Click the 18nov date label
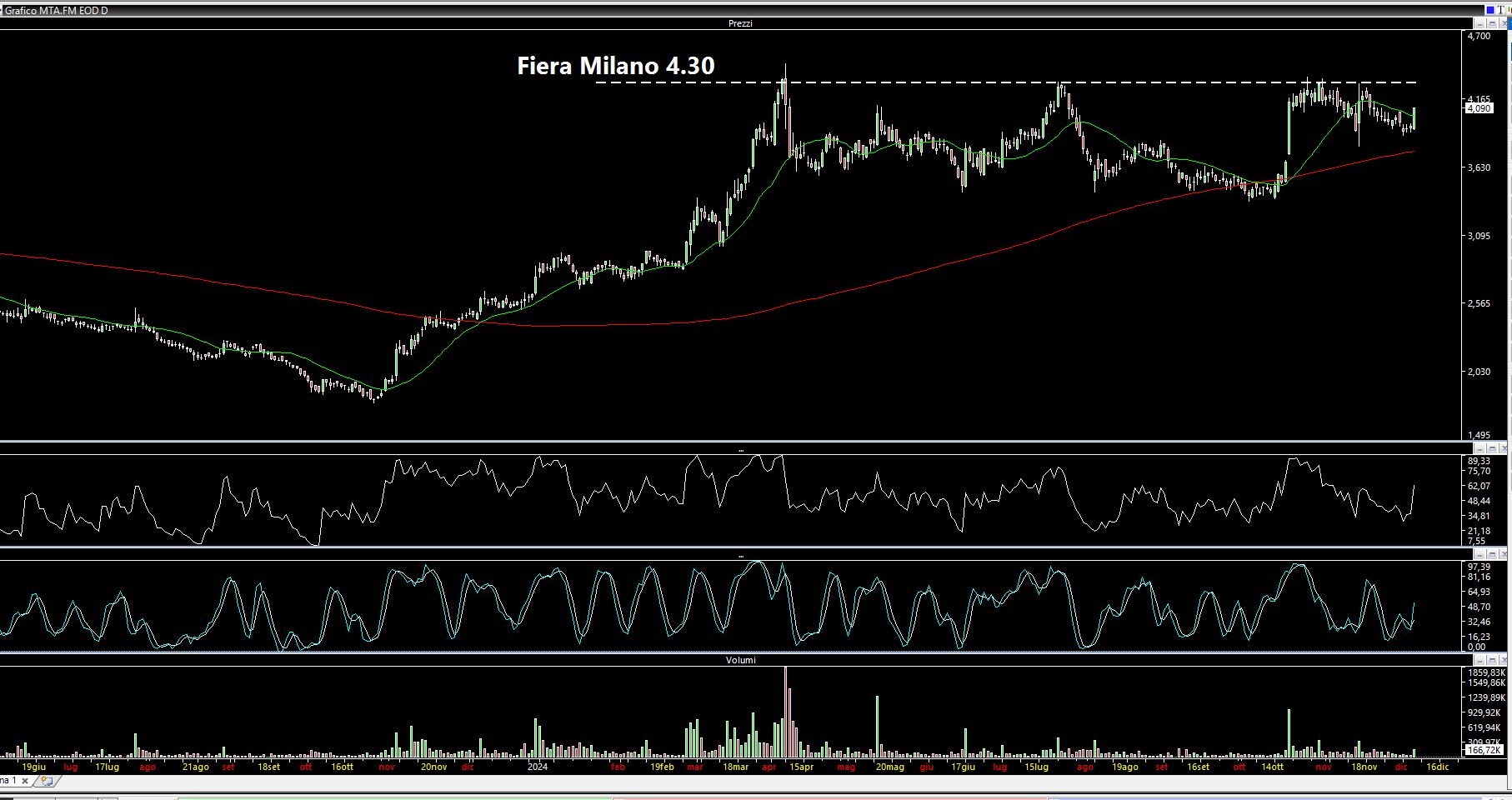1512x800 pixels. pyautogui.click(x=1364, y=767)
